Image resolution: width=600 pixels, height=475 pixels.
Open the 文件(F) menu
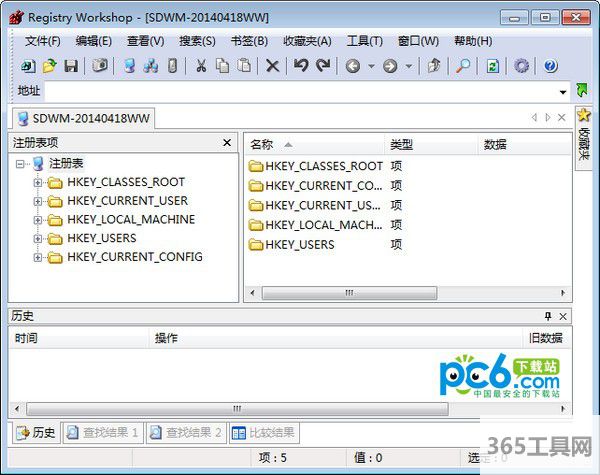43,41
